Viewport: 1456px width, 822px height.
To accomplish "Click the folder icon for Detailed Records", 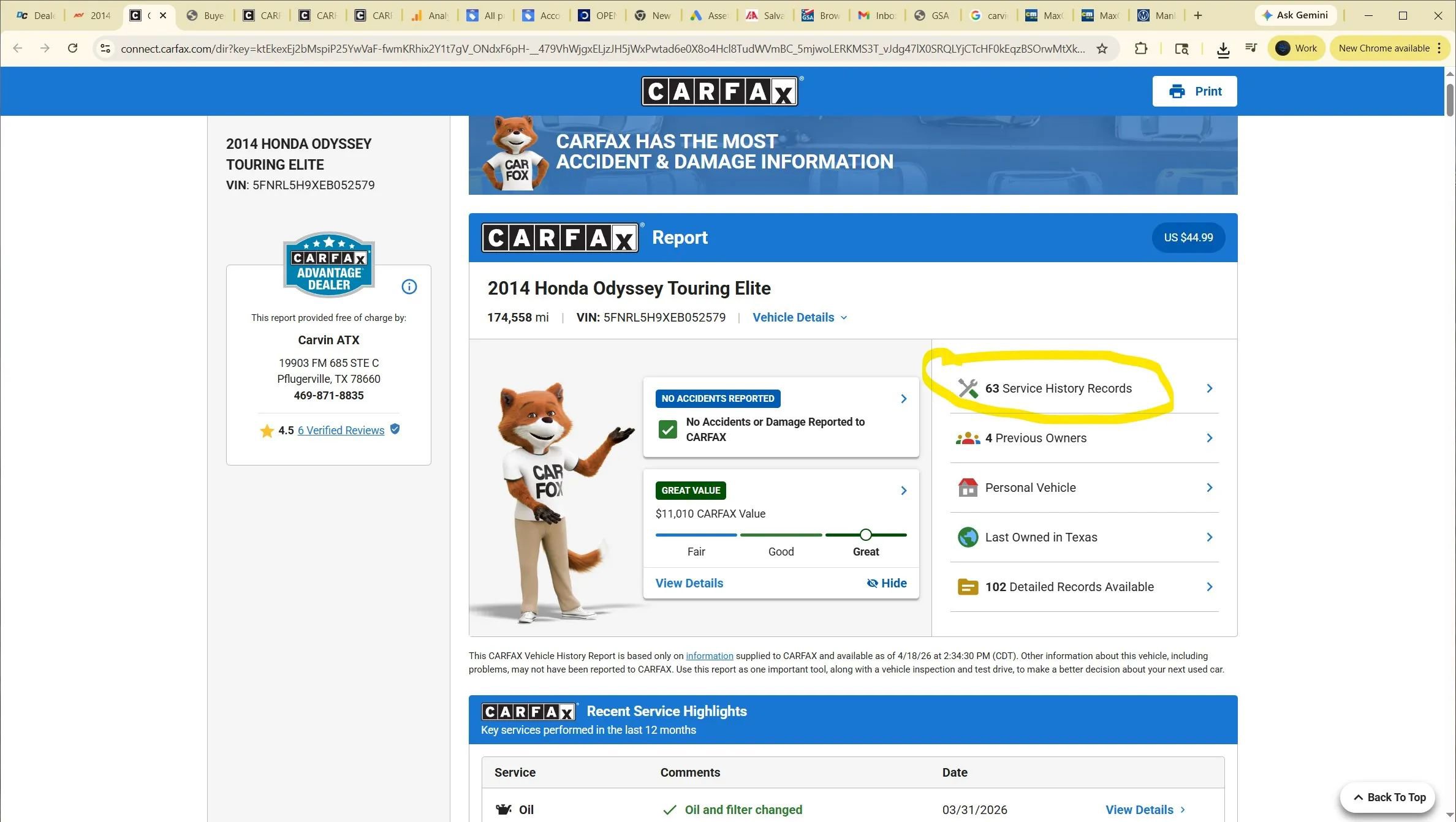I will [968, 587].
